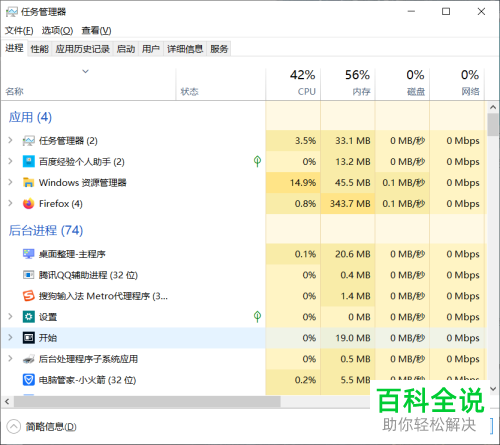500x445 pixels.
Task: Expand the 后台处理程序子系统应用 row
Action: pos(10,358)
